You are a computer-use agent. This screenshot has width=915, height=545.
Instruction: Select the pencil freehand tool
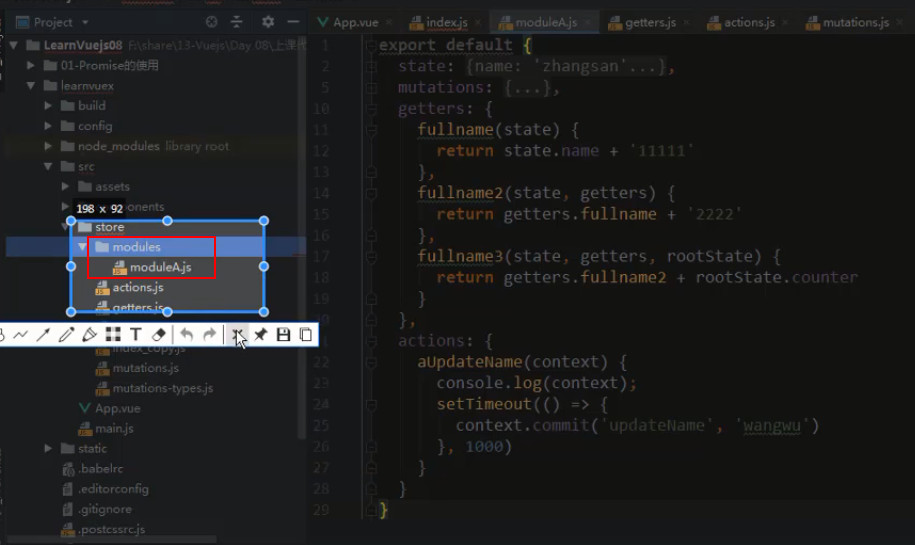66,334
